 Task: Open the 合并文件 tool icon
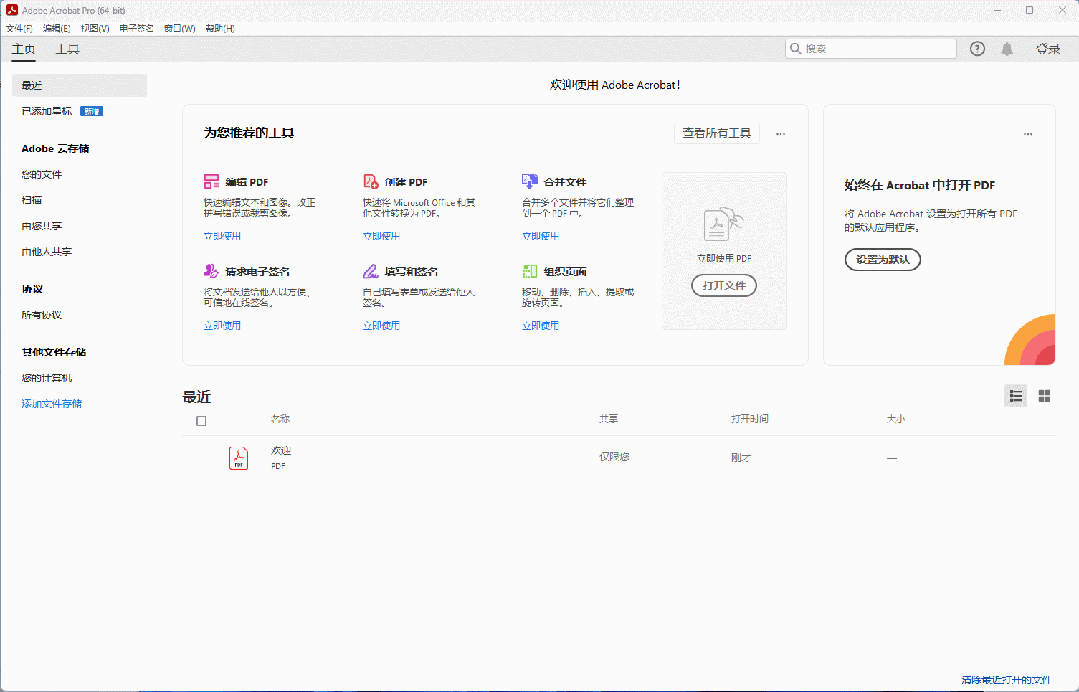[529, 182]
